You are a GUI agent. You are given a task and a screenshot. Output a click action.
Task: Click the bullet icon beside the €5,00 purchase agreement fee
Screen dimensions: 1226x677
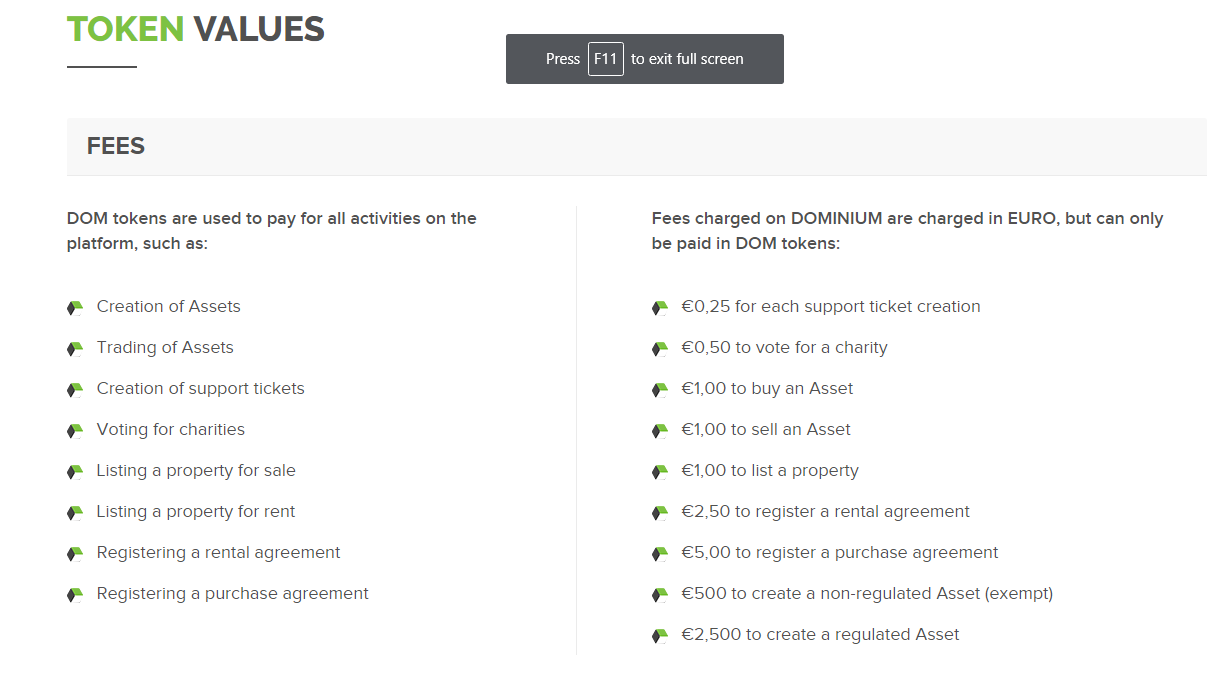click(x=660, y=554)
